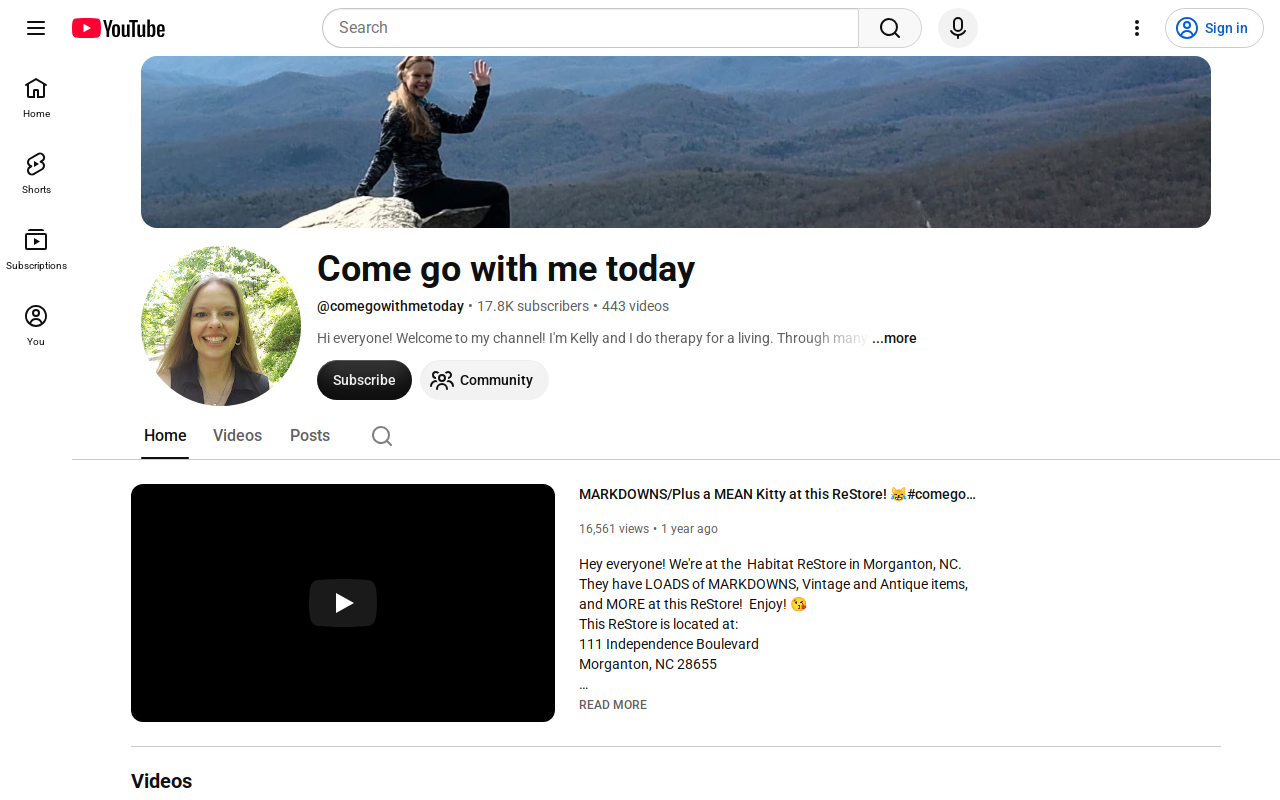
Task: Open the channel Community button
Action: tap(484, 380)
